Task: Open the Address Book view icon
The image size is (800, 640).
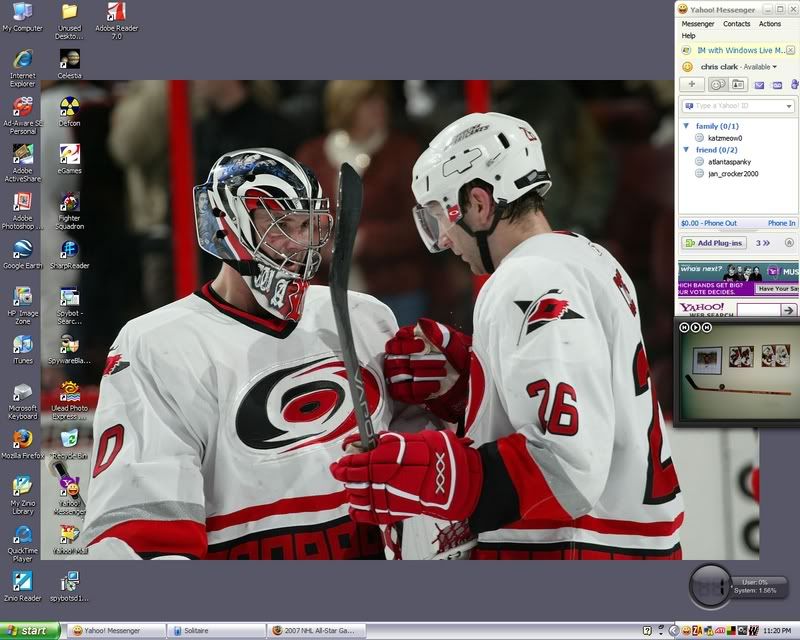Action: (x=738, y=85)
